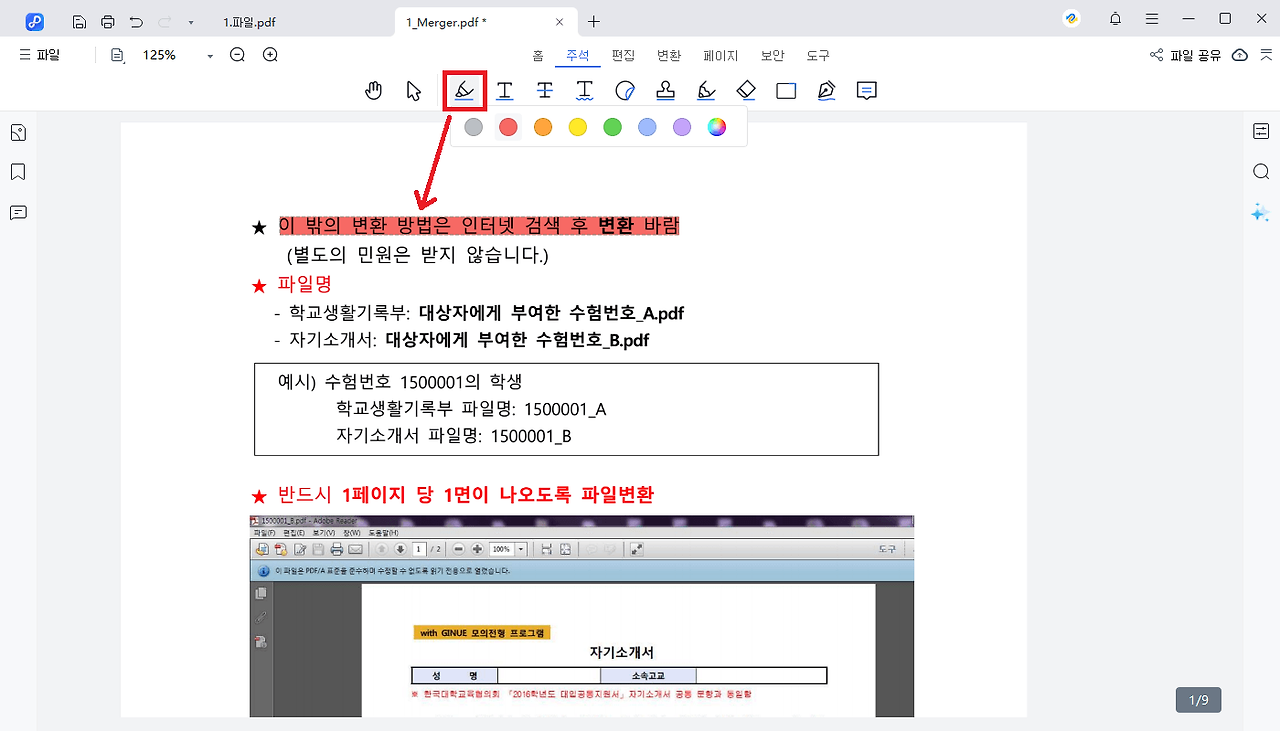The width and height of the screenshot is (1280, 731).
Task: Switch to the 페이지 tab
Action: [x=720, y=56]
